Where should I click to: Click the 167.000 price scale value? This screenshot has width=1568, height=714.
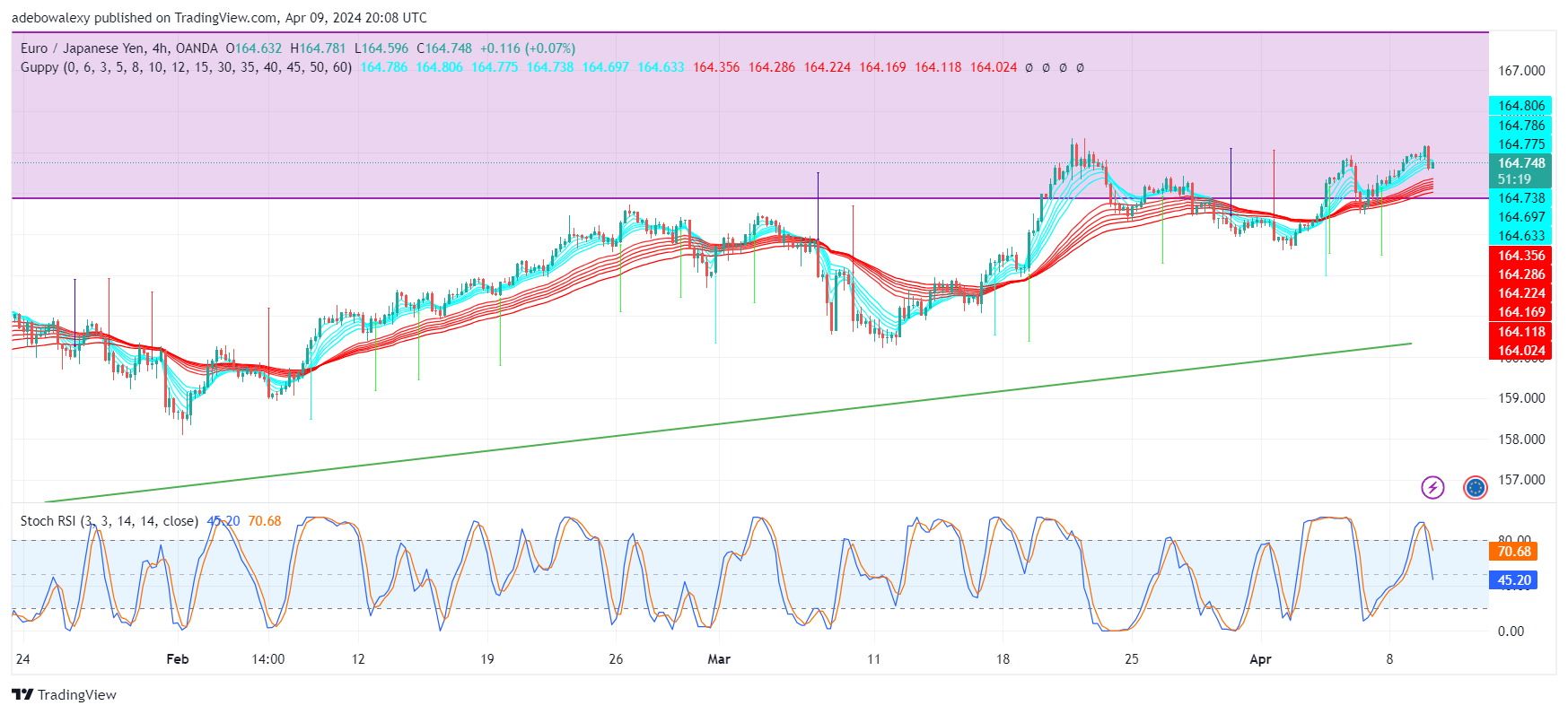1521,71
